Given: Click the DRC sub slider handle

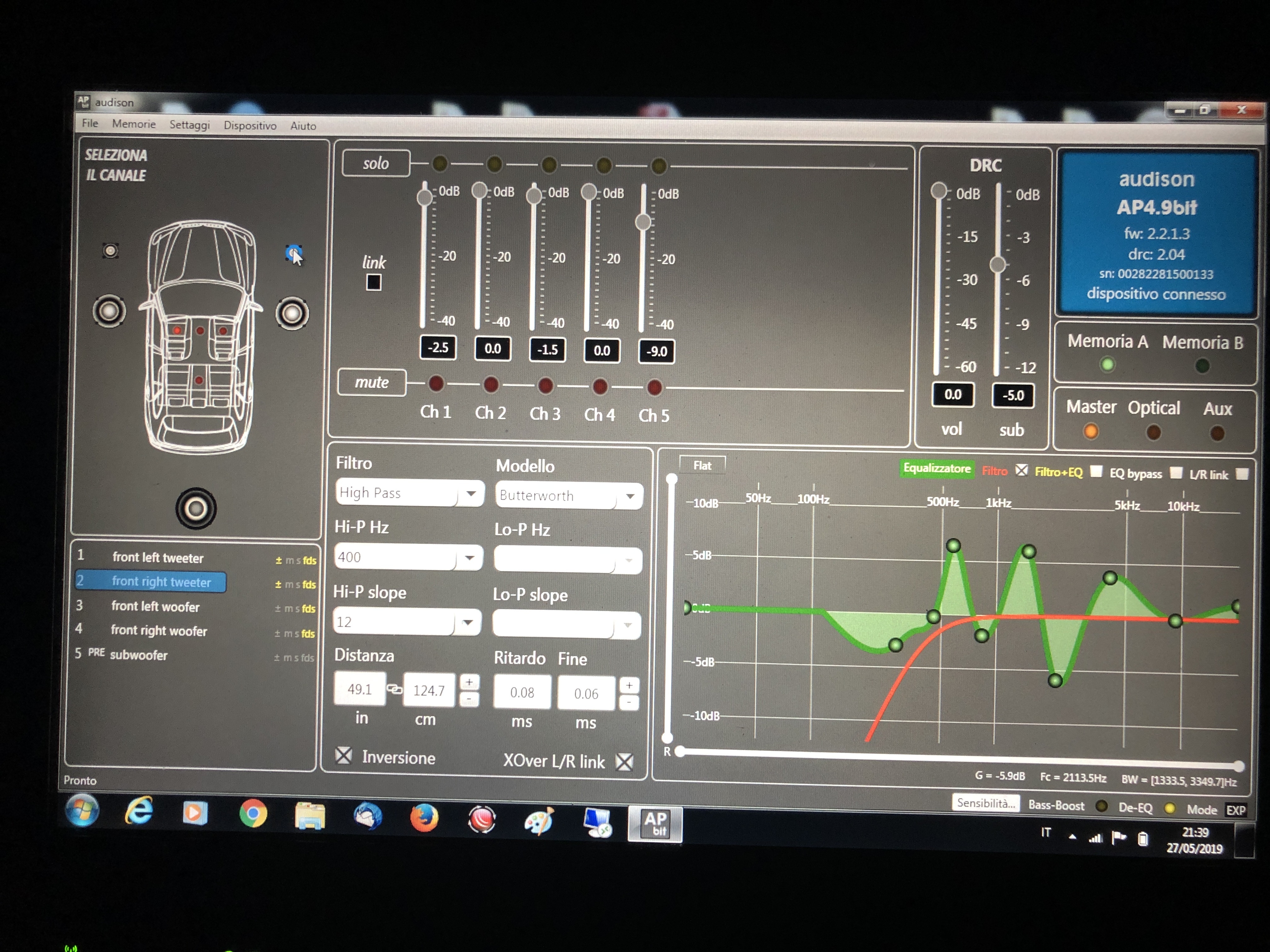Looking at the screenshot, I should pyautogui.click(x=998, y=264).
